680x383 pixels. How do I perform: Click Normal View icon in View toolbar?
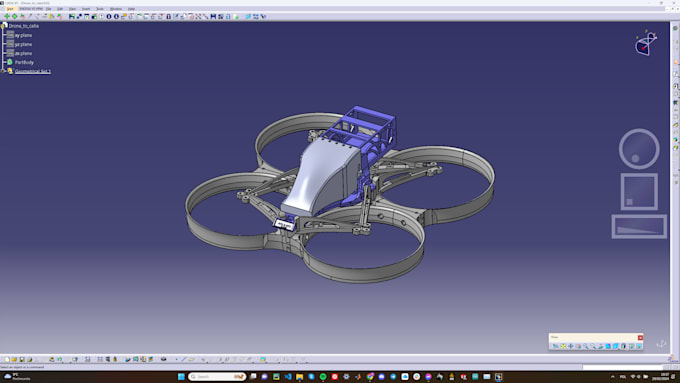pos(601,346)
